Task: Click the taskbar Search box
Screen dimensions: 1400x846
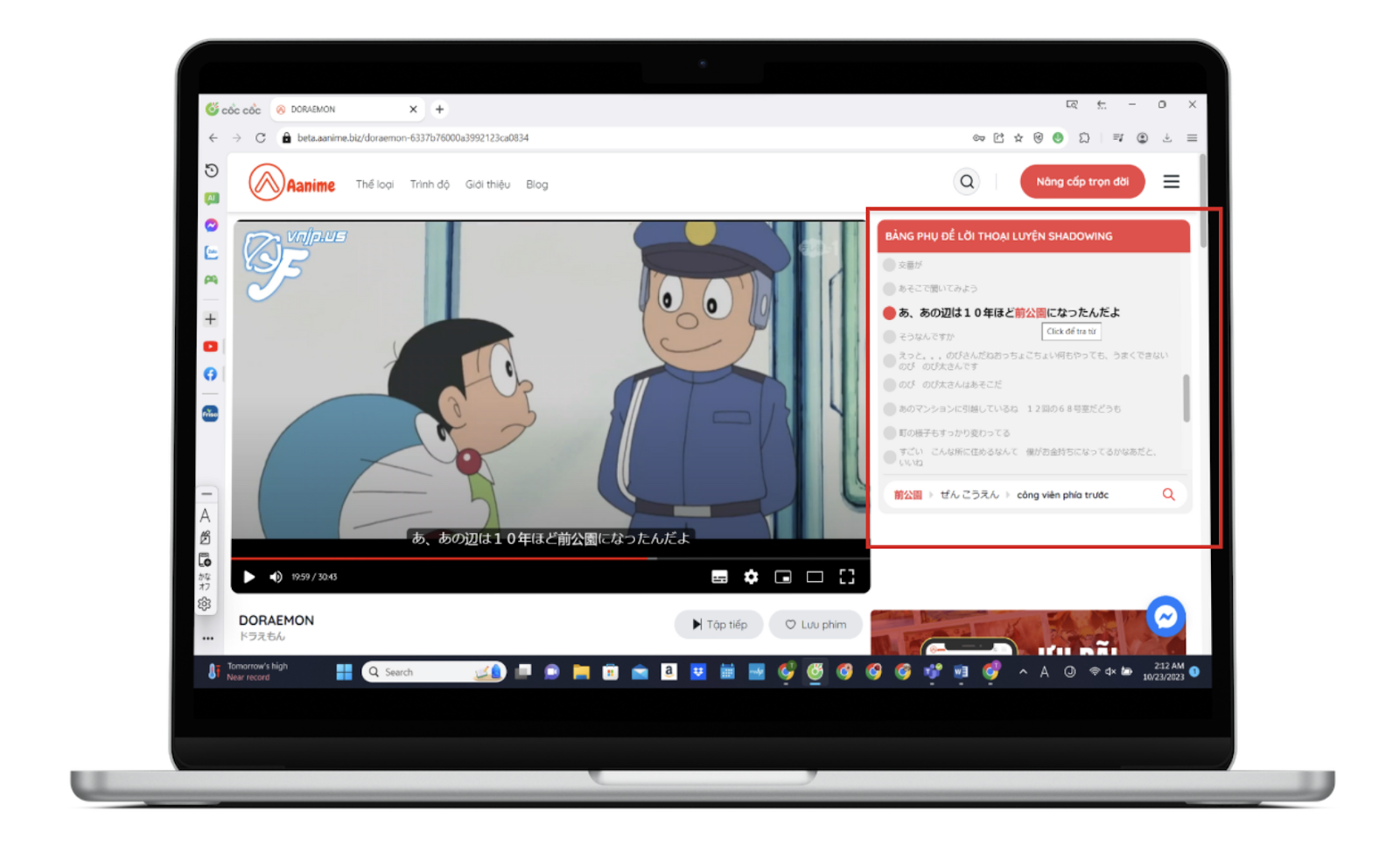Action: (x=434, y=672)
